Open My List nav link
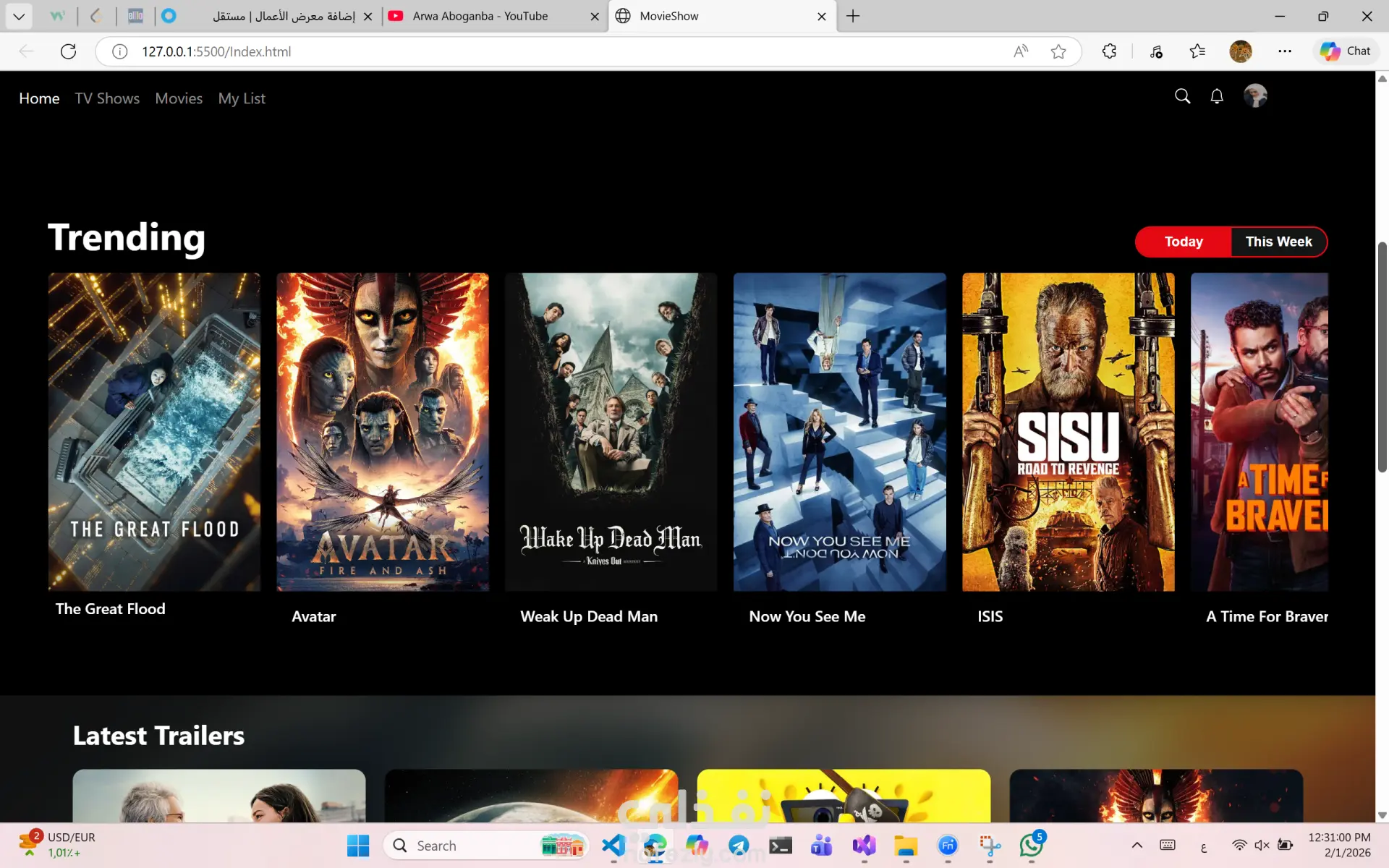1389x868 pixels. pyautogui.click(x=242, y=98)
